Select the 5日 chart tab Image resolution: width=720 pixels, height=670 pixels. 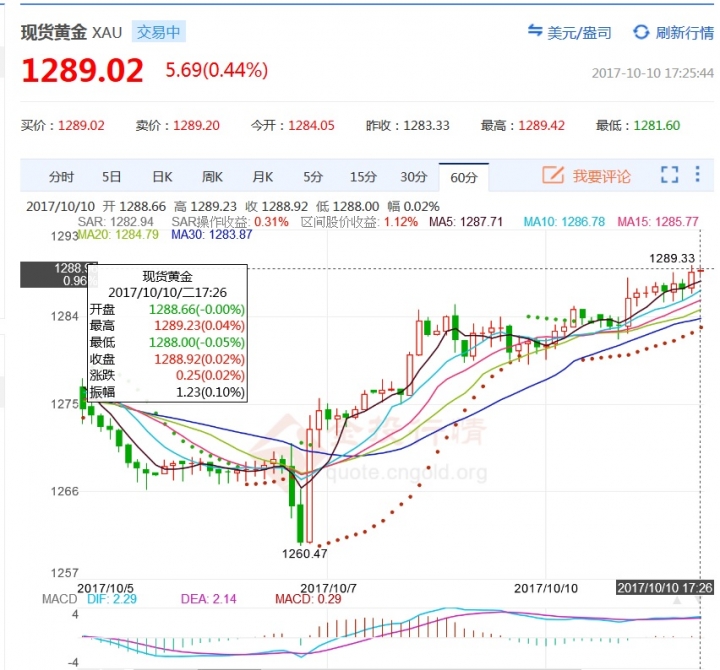111,177
